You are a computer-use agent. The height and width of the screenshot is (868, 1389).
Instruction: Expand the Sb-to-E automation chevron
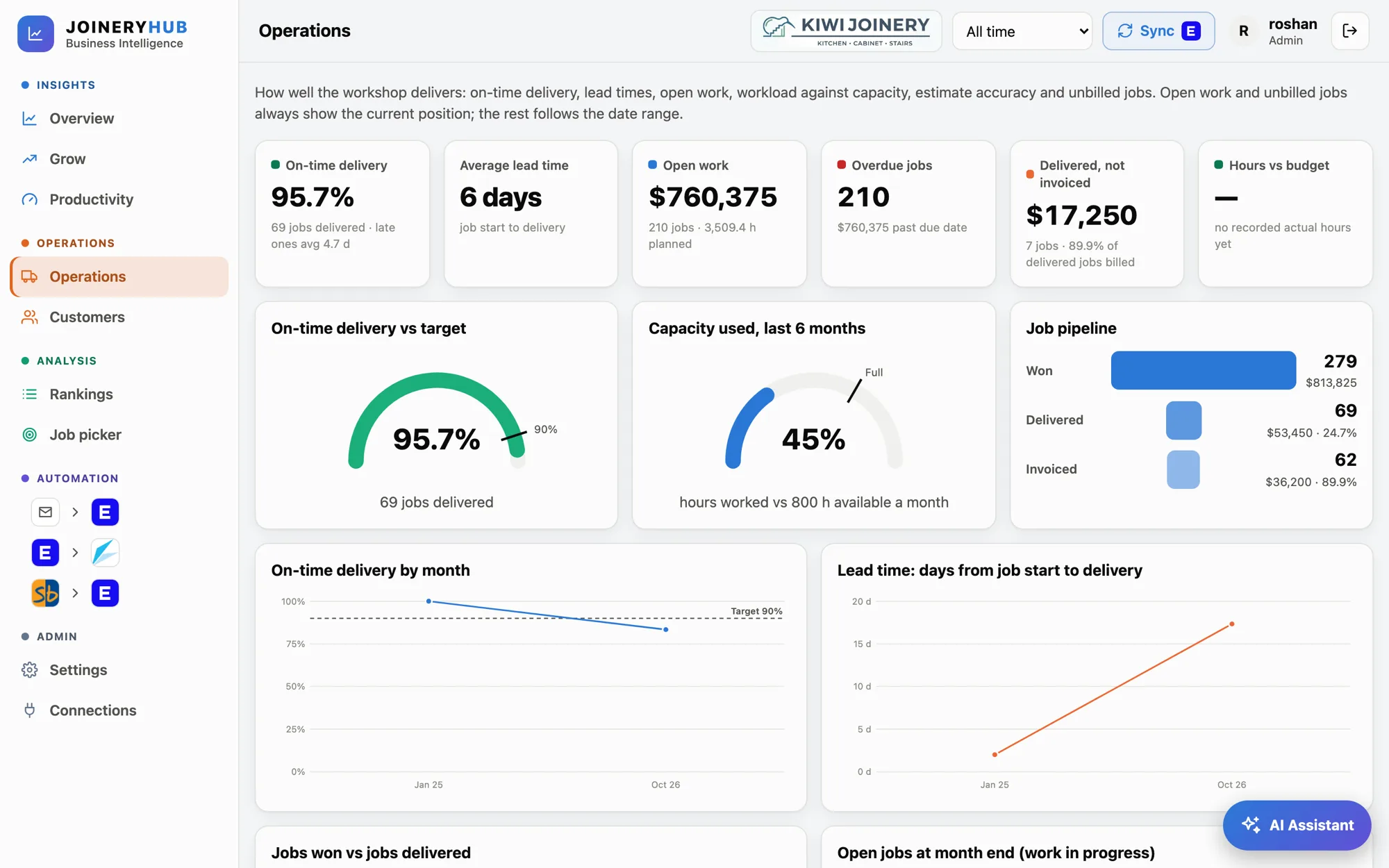[x=75, y=593]
